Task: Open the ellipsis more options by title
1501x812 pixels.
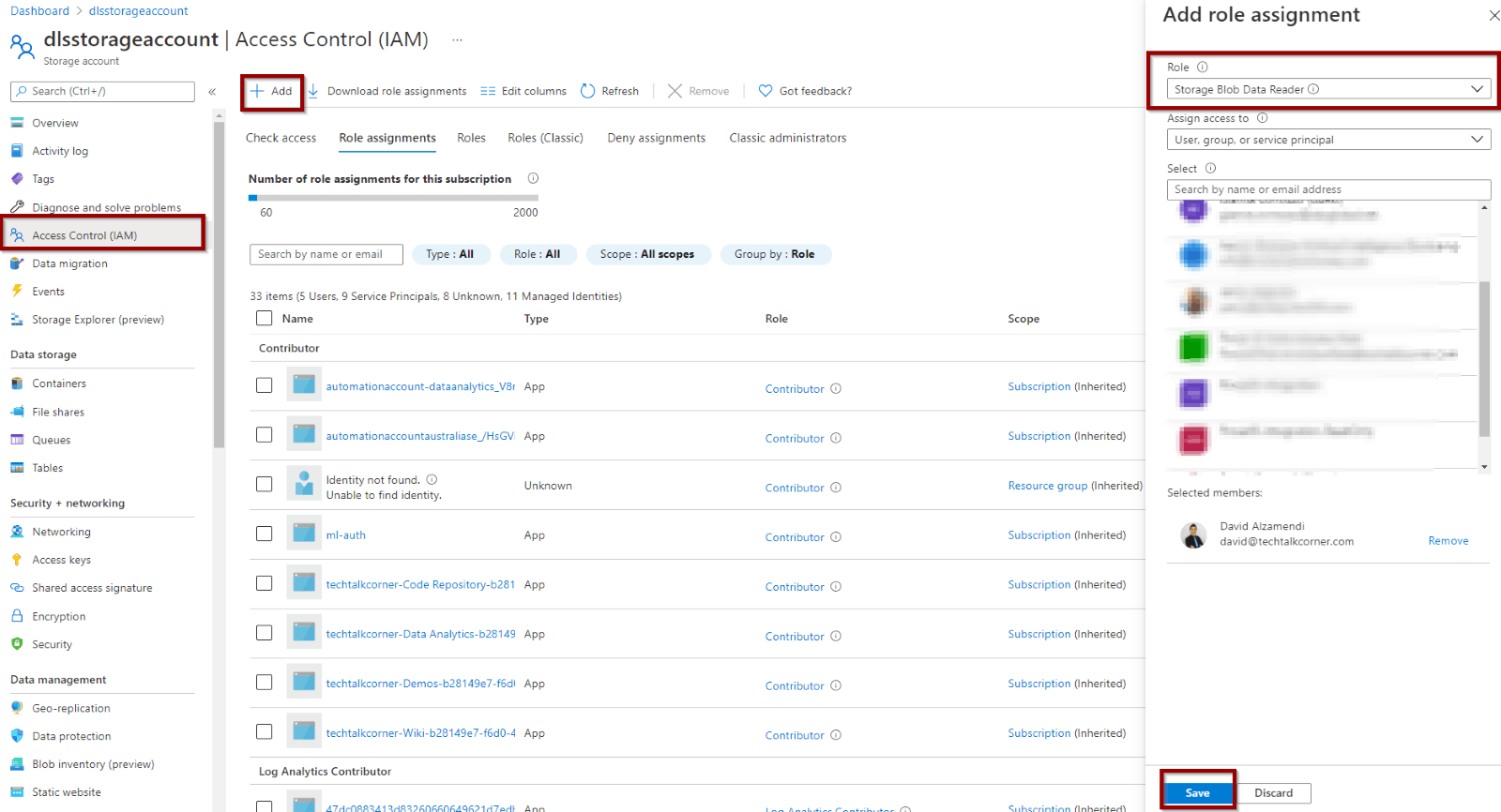Action: tap(457, 40)
